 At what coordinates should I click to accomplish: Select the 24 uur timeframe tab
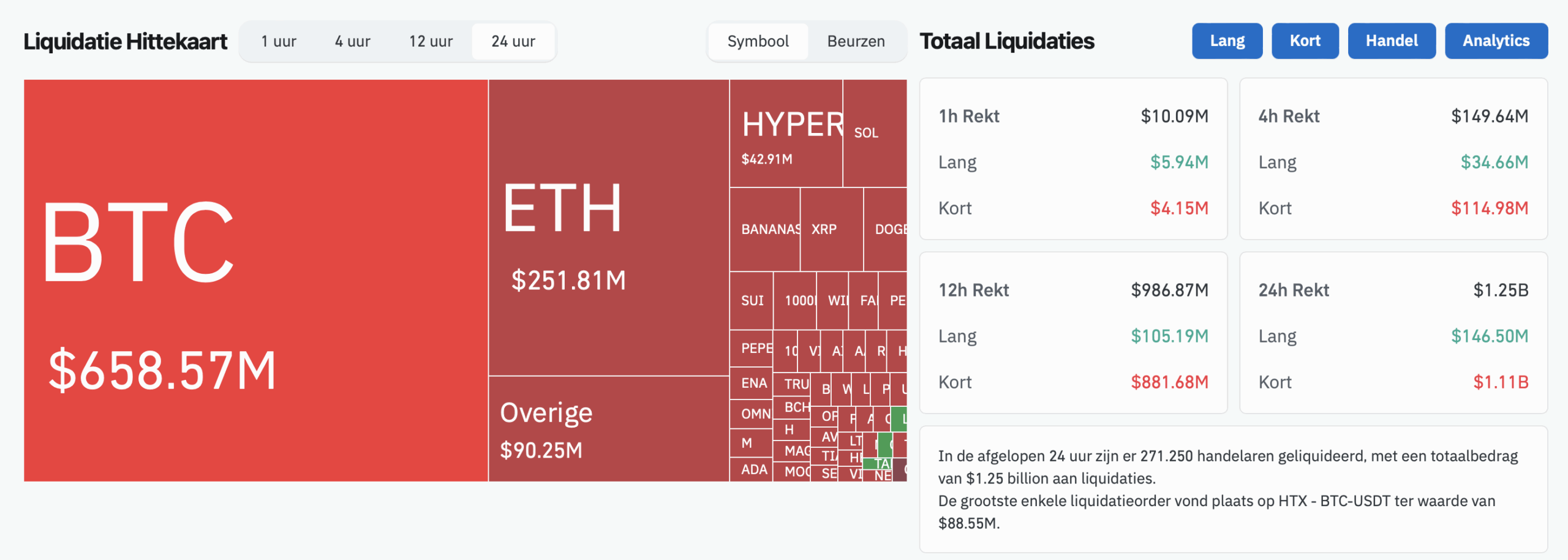(513, 42)
